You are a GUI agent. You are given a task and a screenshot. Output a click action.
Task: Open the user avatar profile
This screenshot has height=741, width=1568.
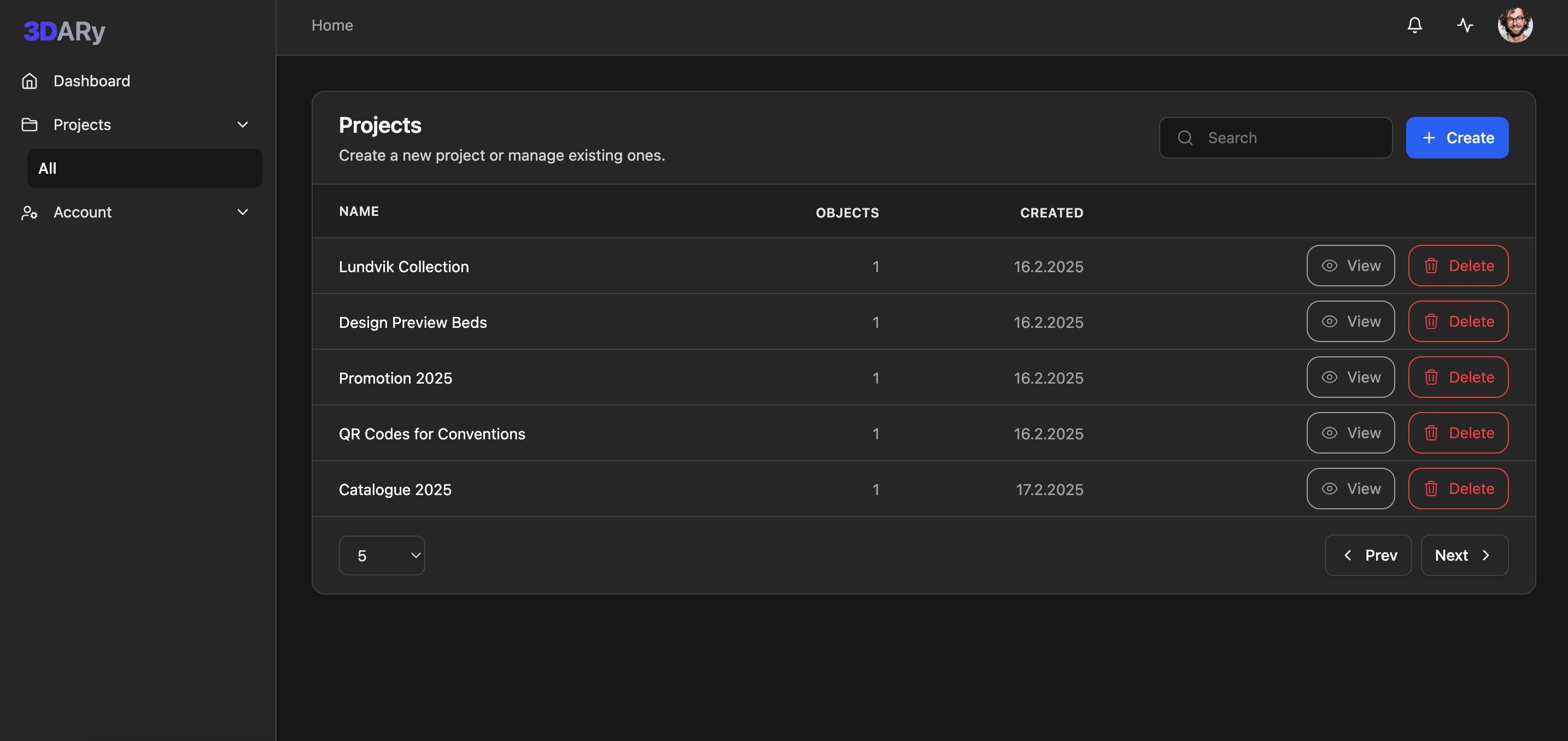1514,25
